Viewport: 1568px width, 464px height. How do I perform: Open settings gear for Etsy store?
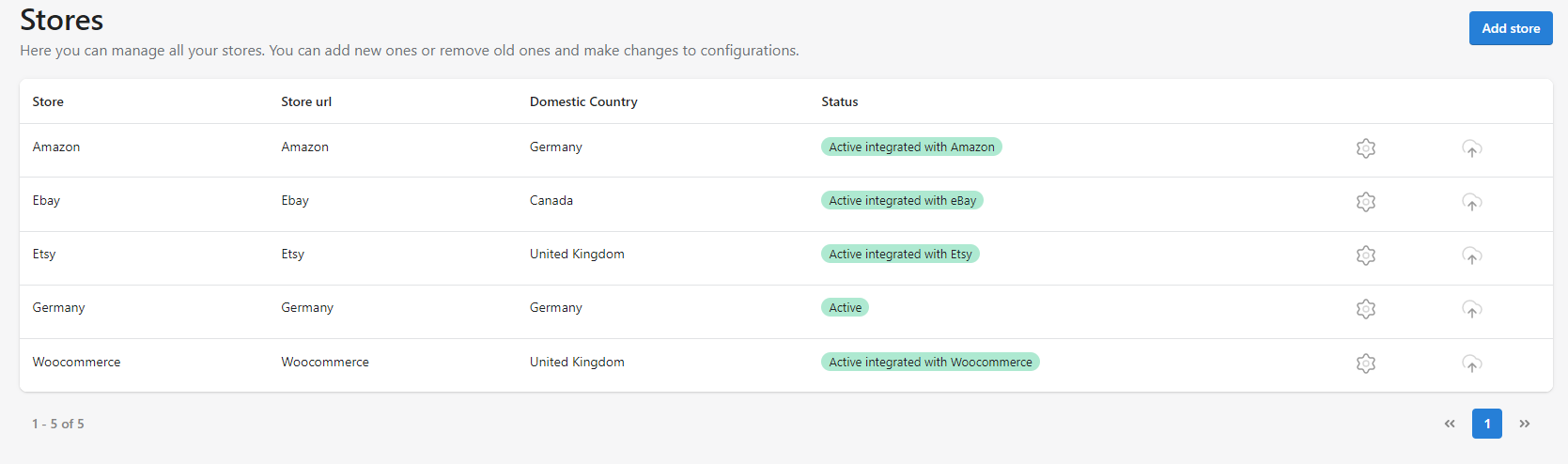1366,255
